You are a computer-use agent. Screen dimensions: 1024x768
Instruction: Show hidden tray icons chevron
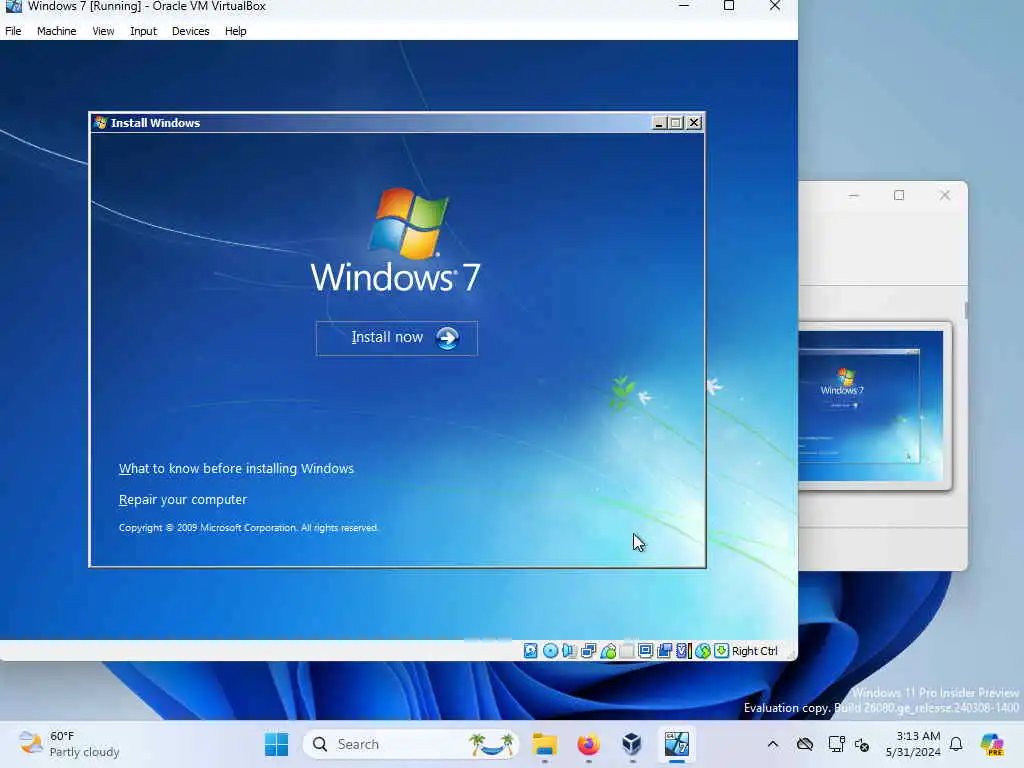(773, 744)
